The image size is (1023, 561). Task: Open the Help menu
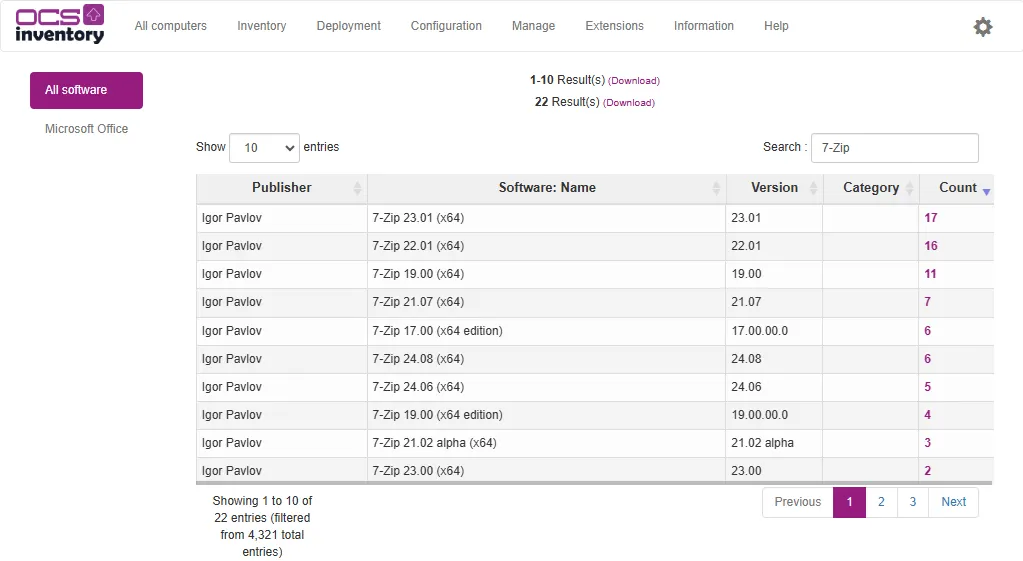[x=776, y=26]
